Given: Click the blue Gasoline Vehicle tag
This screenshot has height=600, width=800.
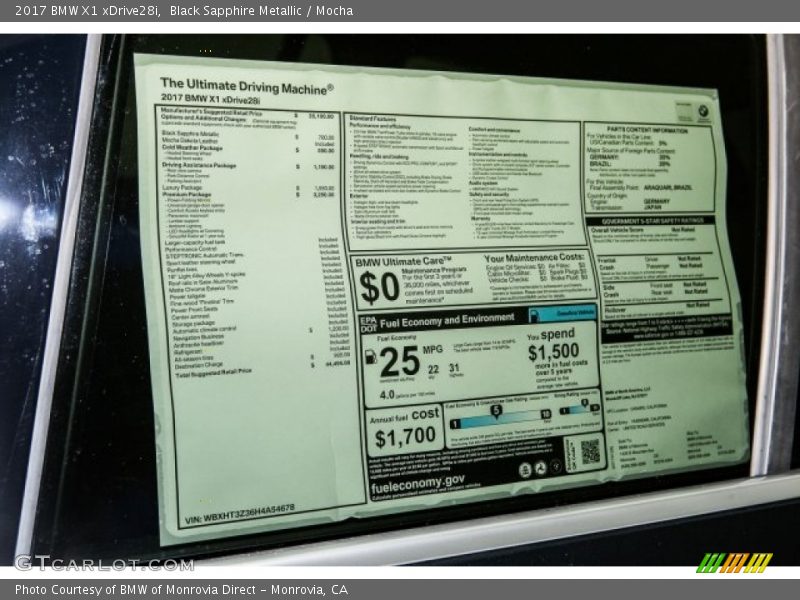Looking at the screenshot, I should click(575, 313).
